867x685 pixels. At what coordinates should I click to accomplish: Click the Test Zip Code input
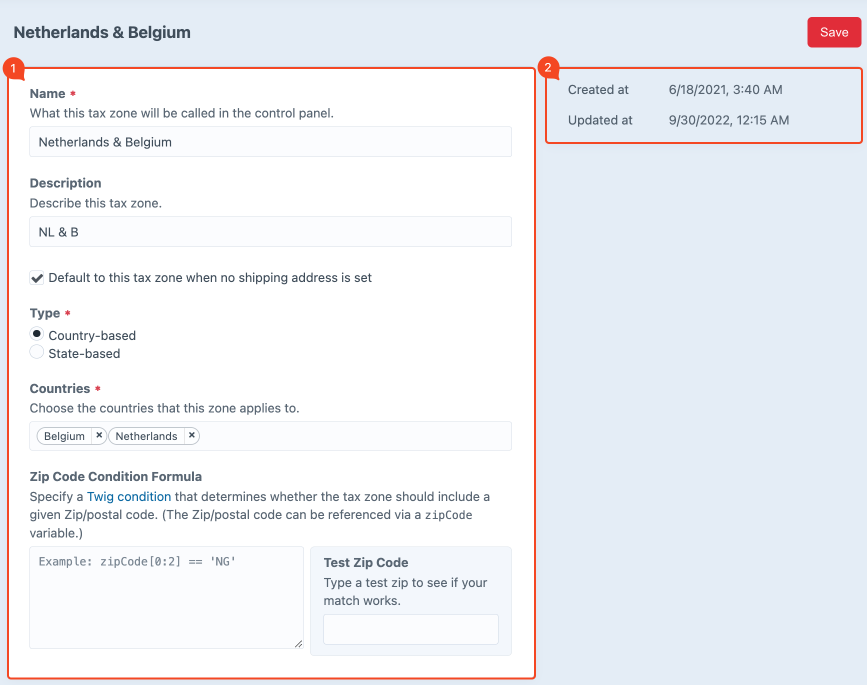pyautogui.click(x=410, y=630)
